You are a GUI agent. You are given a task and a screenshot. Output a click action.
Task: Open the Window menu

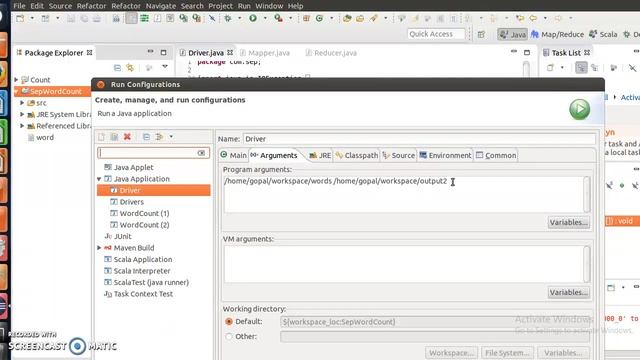(x=269, y=6)
